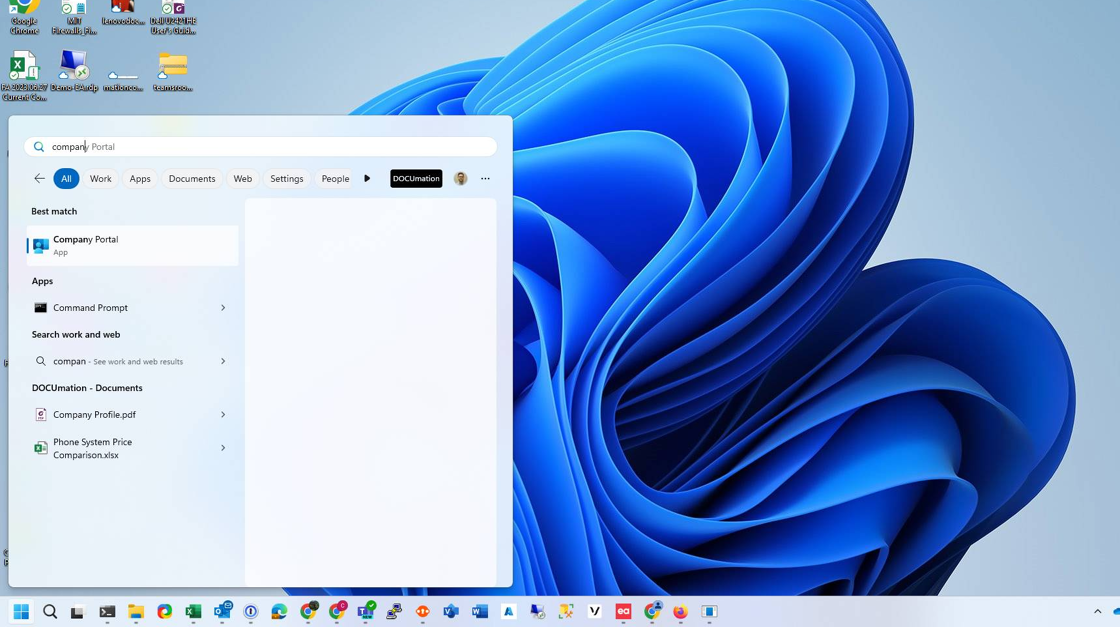Click into the search text box
This screenshot has height=627, width=1120.
coord(261,146)
